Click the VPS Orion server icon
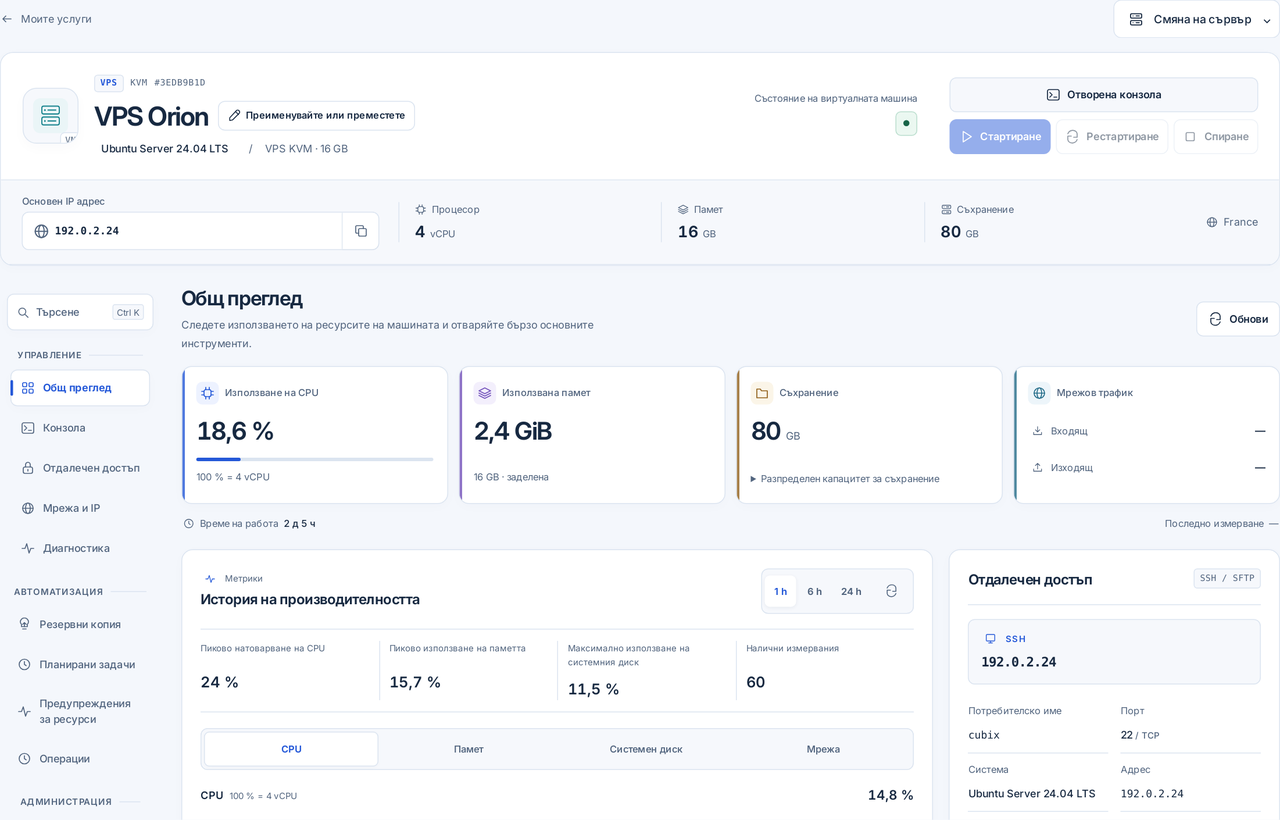Image resolution: width=1280 pixels, height=820 pixels. pos(50,115)
